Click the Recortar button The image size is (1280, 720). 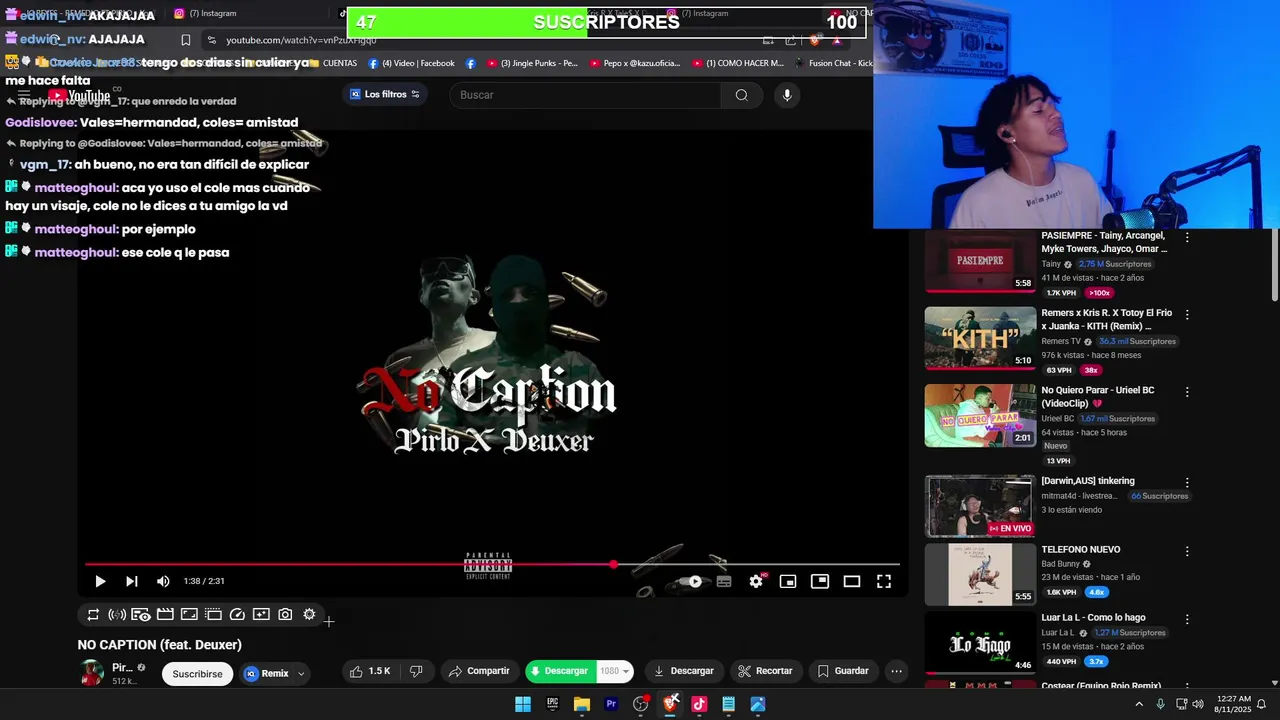(765, 671)
